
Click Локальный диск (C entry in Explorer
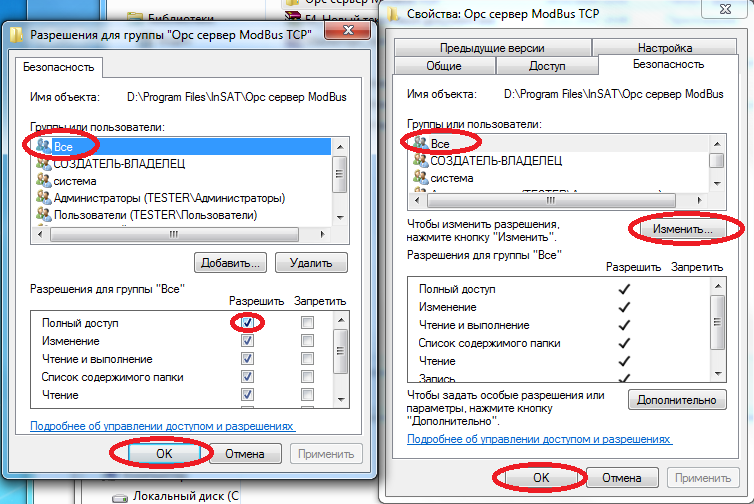tap(186, 496)
